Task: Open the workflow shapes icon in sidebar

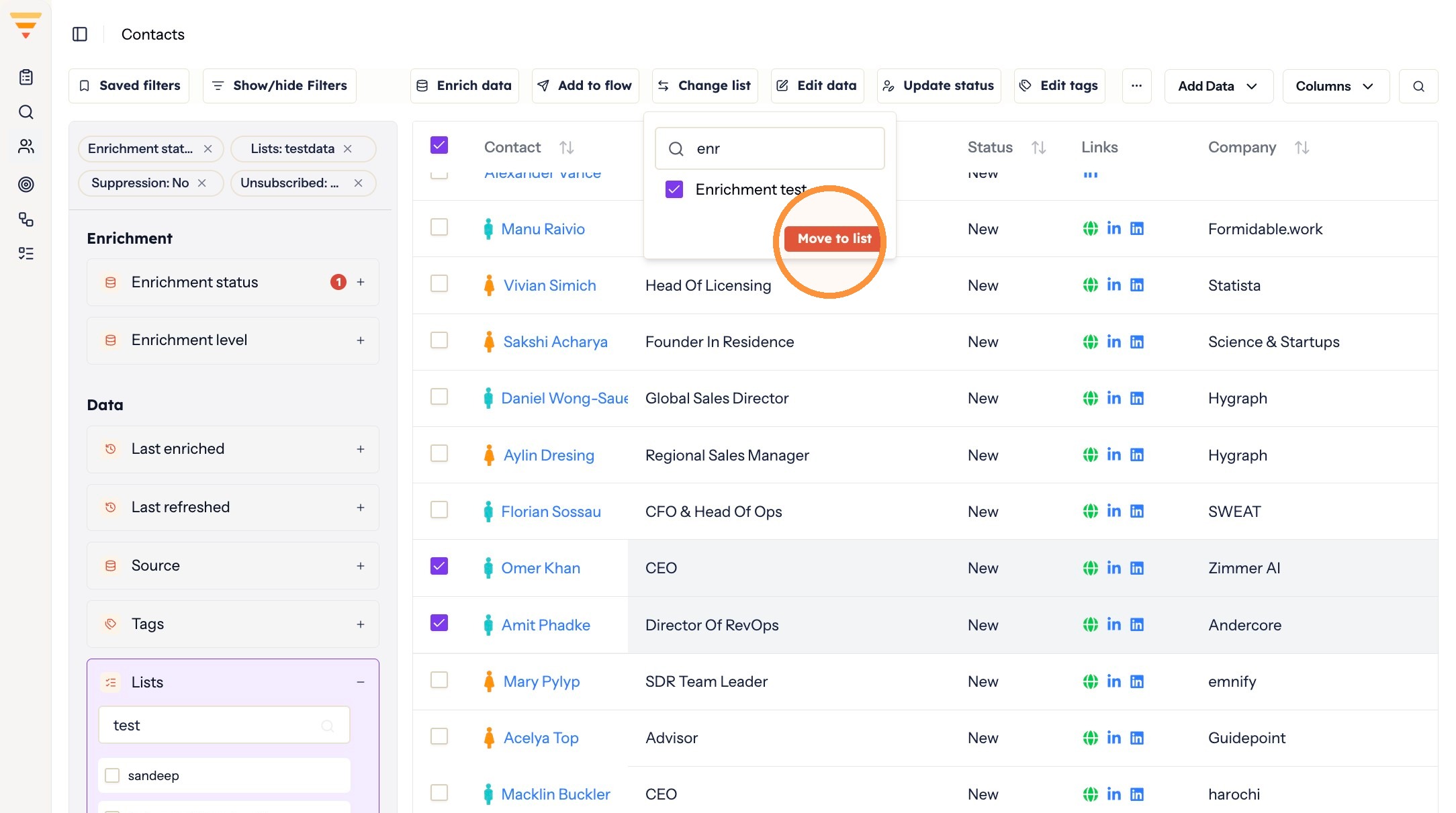Action: click(26, 220)
